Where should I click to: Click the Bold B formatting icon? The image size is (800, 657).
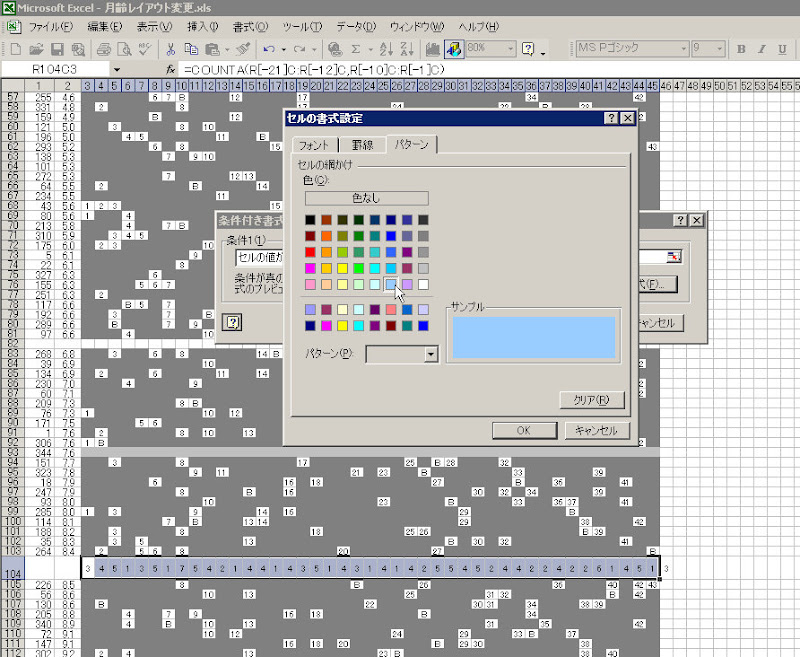point(741,49)
